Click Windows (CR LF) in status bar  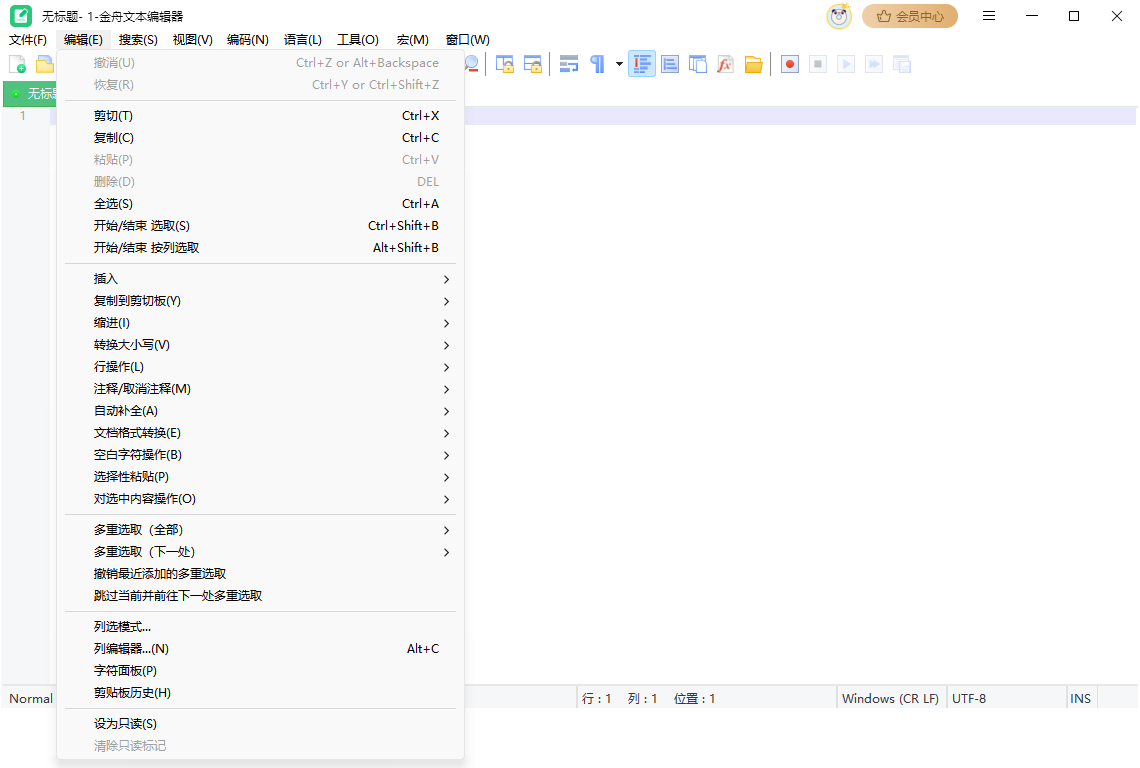click(x=891, y=698)
